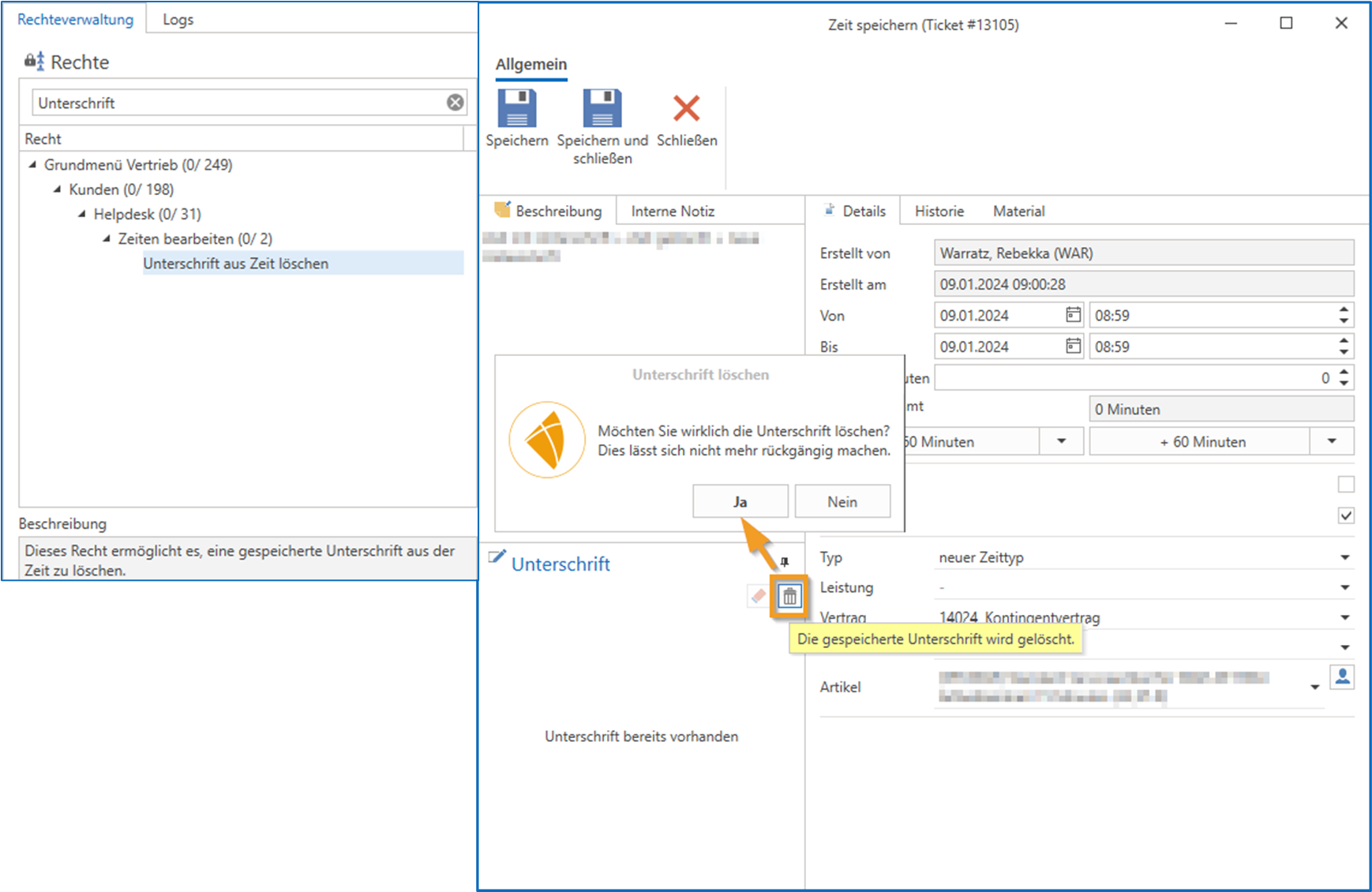Screen dimensions: 1372x892
Task: Enable the unchecked checkbox in Details
Action: click(x=1346, y=484)
